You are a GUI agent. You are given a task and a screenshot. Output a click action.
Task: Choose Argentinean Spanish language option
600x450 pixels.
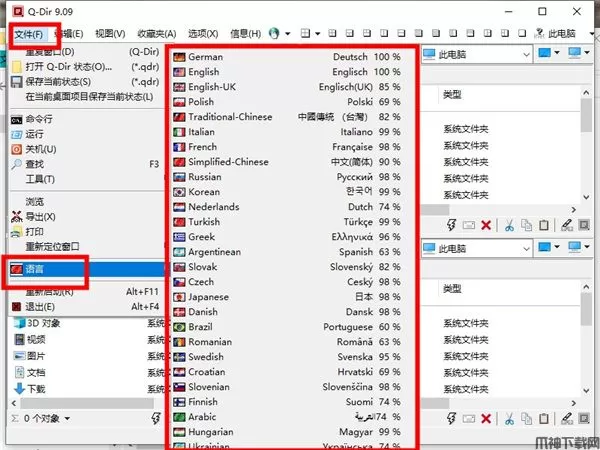tap(287, 252)
